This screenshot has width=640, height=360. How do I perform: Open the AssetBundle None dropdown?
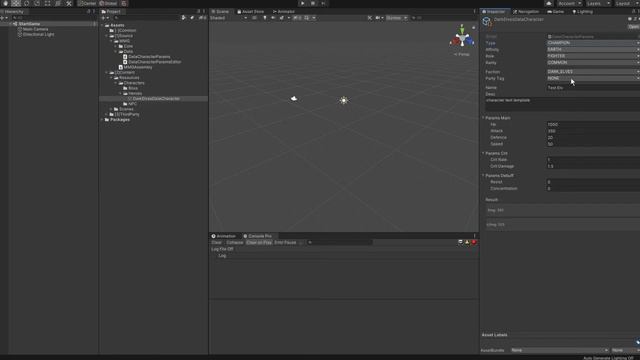click(559, 350)
